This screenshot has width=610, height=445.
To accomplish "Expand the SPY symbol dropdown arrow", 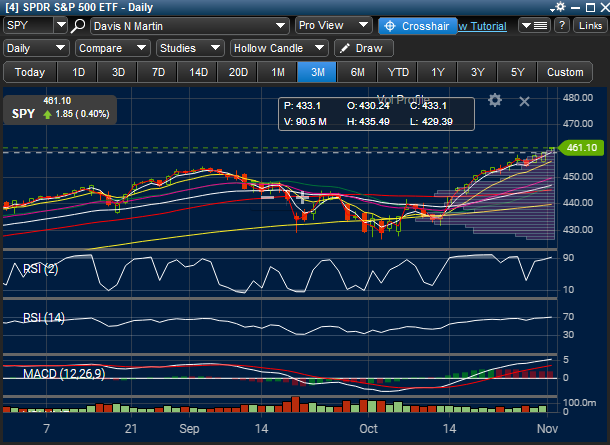I will click(61, 26).
